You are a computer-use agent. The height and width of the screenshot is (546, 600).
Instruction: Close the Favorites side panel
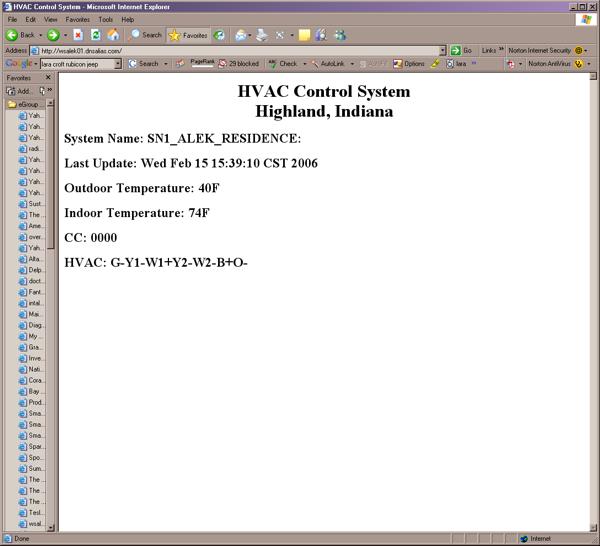tap(49, 77)
